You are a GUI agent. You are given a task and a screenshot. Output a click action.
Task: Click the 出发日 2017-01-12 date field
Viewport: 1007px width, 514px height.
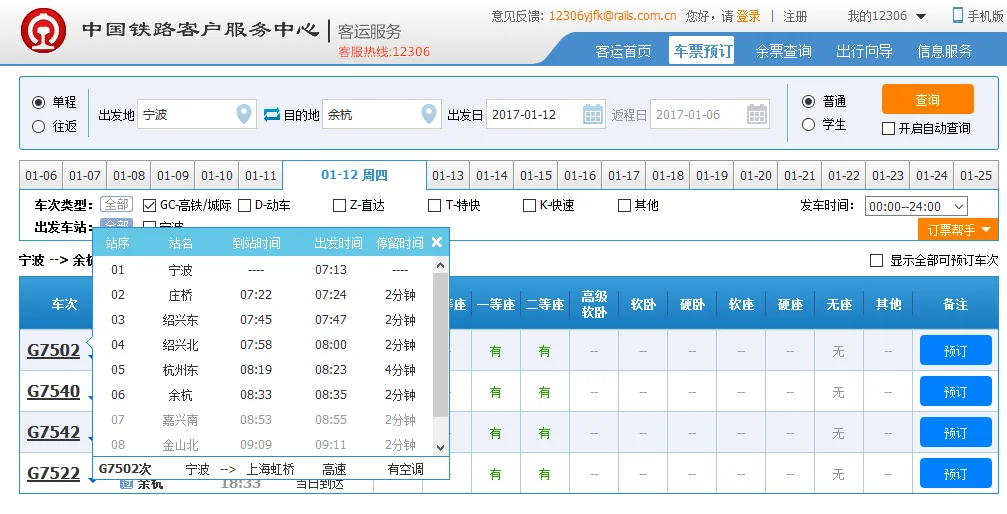click(546, 114)
